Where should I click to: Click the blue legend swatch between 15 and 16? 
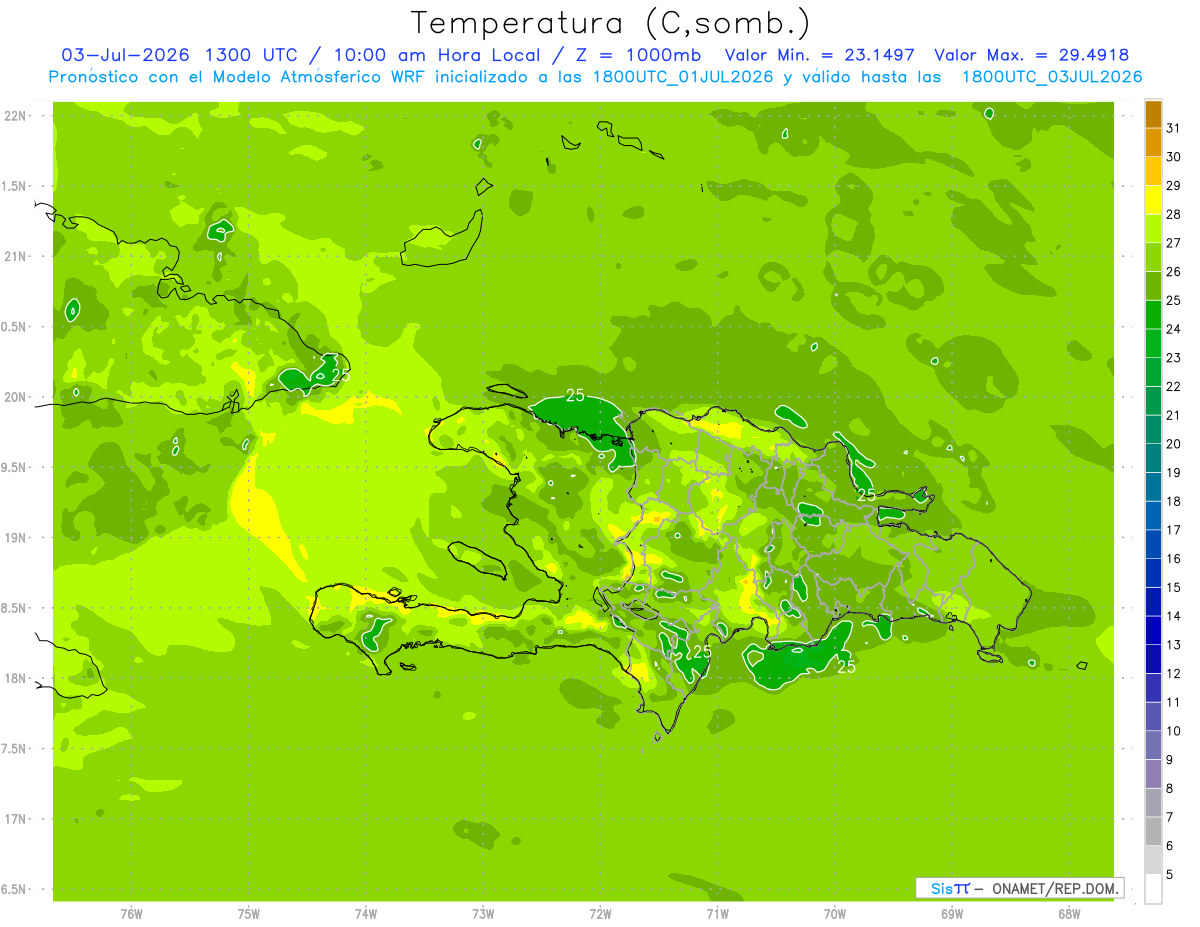tap(1153, 574)
